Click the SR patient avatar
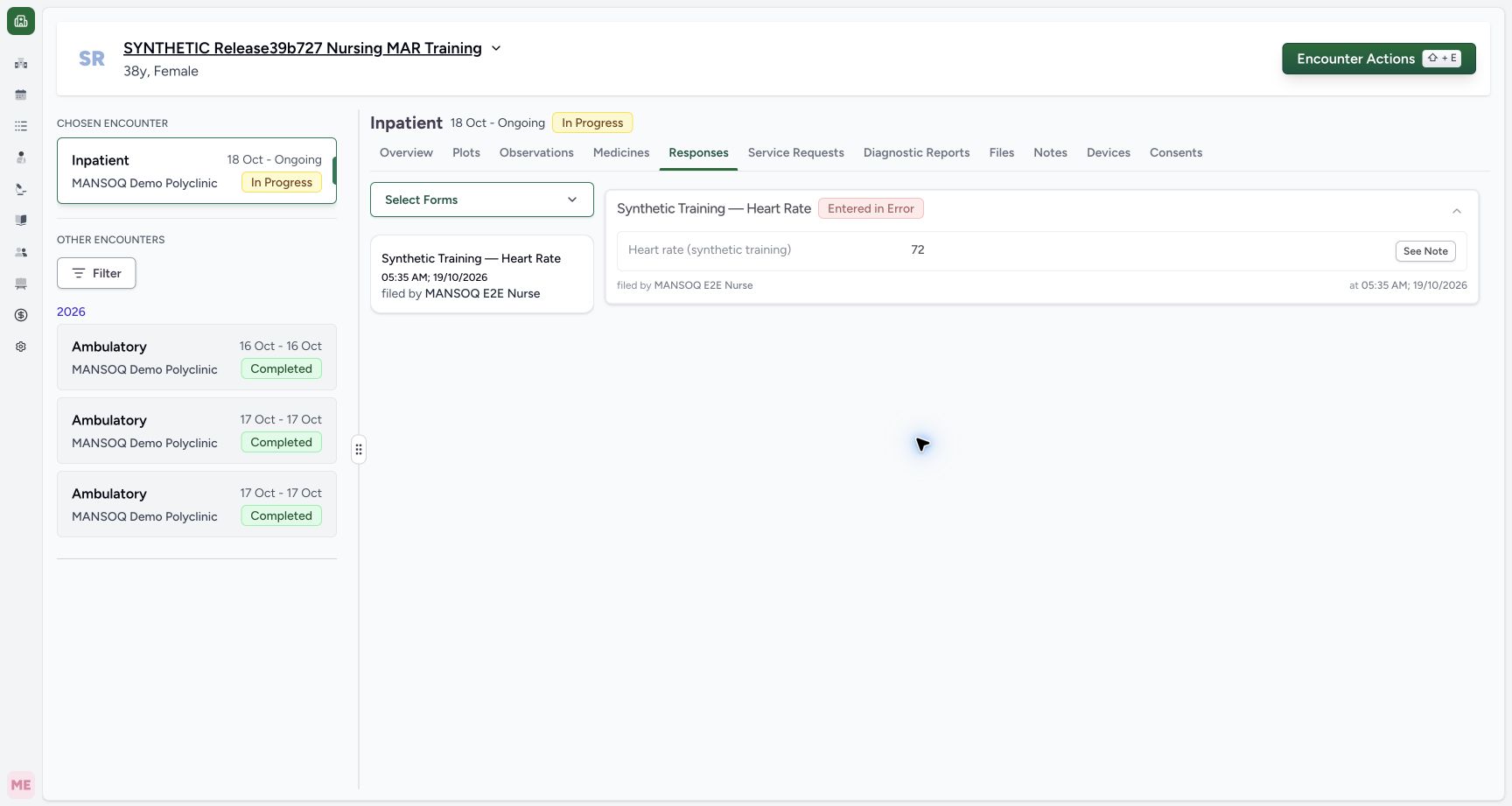The width and height of the screenshot is (1512, 806). pos(92,59)
